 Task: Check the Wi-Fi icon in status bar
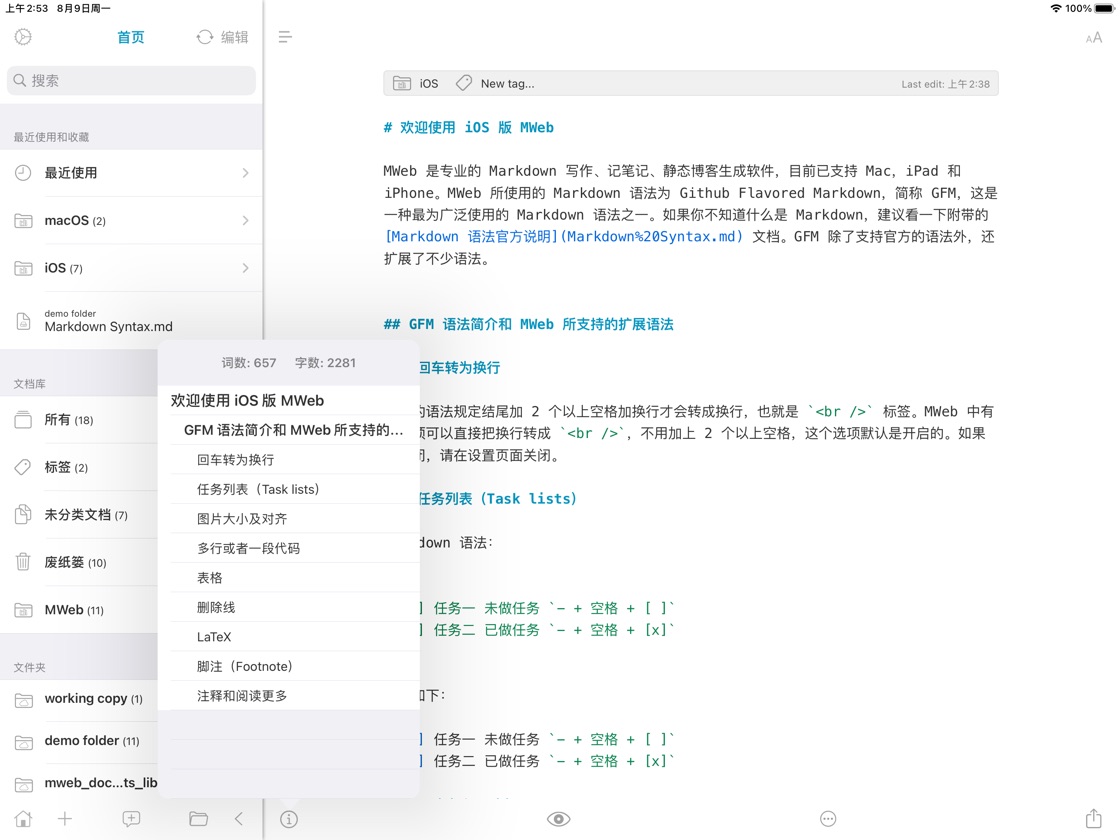(x=1056, y=9)
